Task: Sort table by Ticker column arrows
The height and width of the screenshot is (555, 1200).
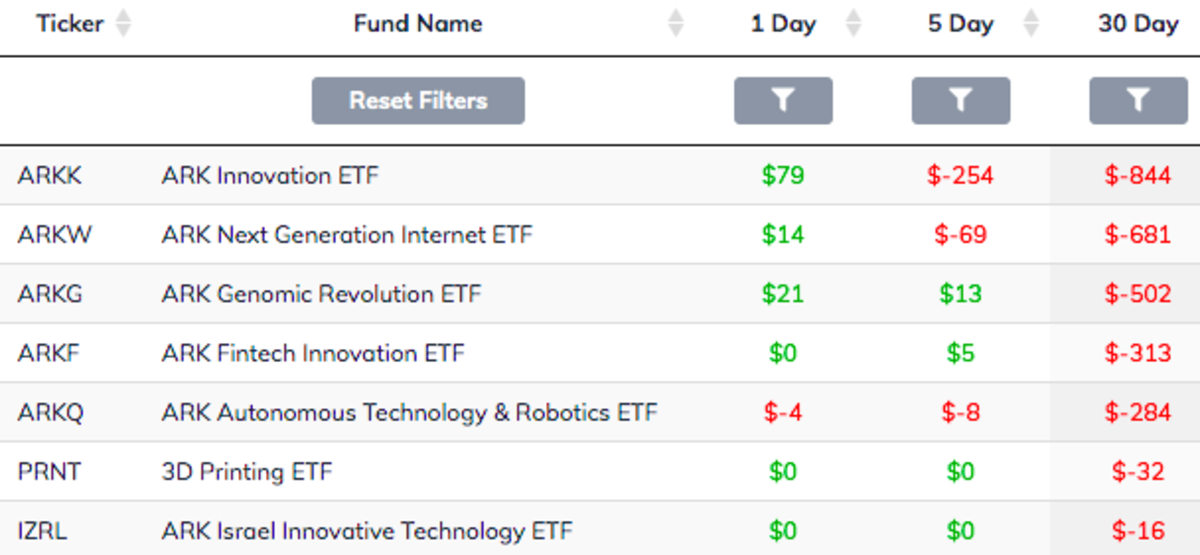Action: point(123,24)
